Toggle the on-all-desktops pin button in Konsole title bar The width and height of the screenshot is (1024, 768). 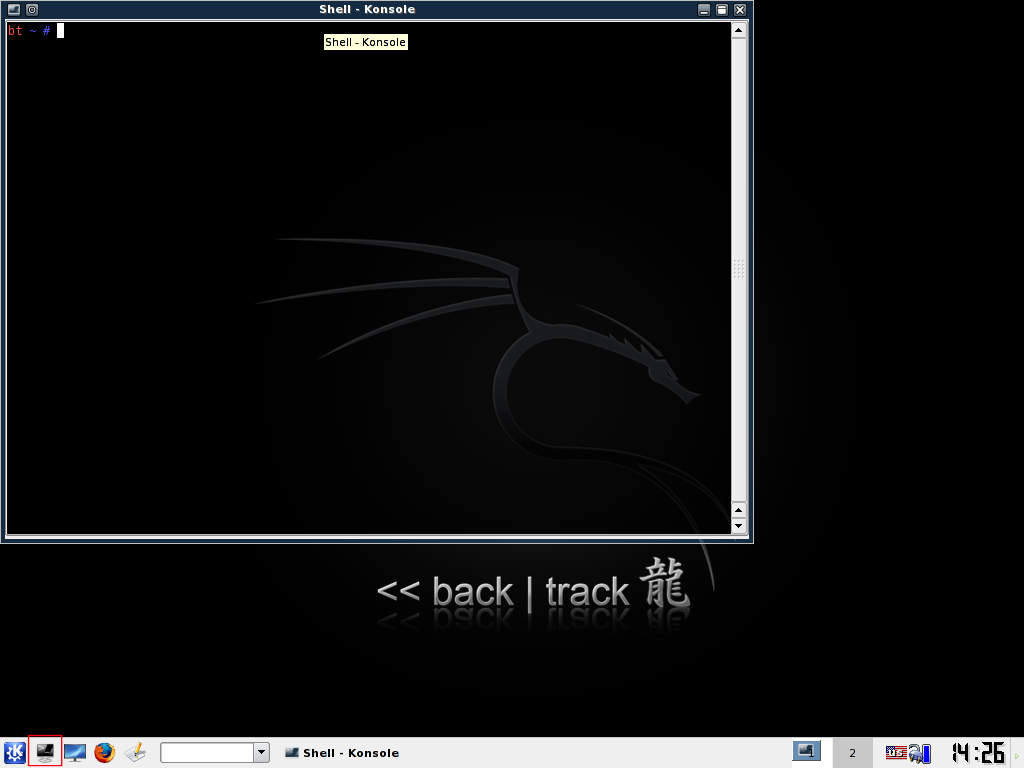(x=32, y=10)
